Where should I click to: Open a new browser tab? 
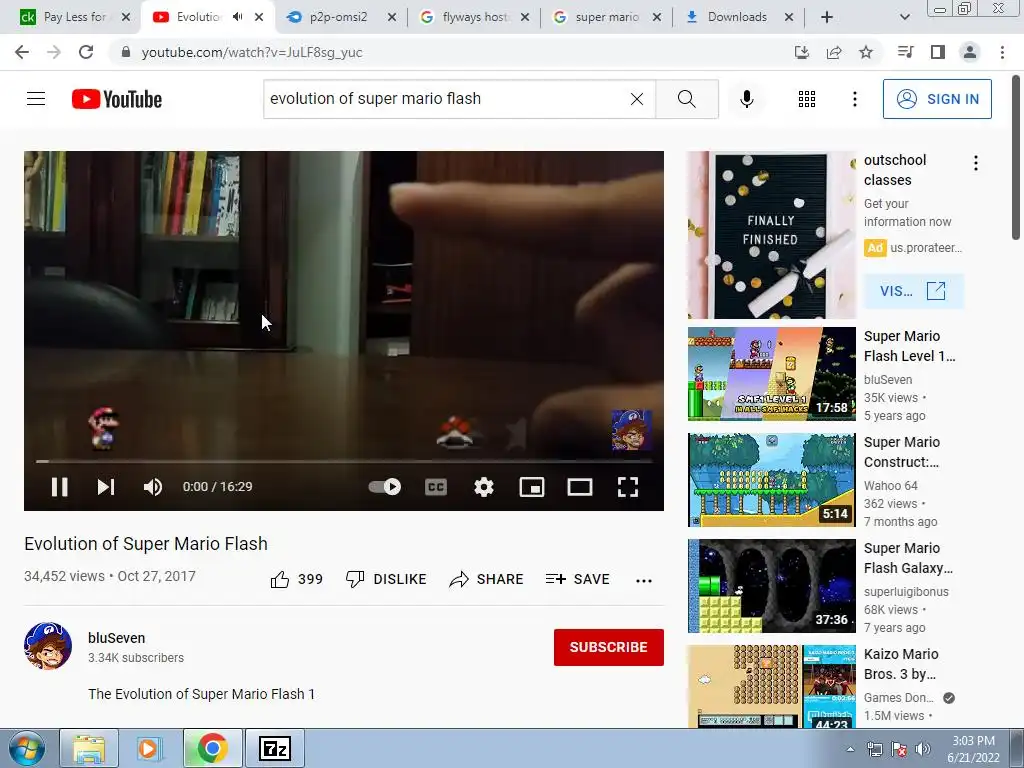coord(827,17)
